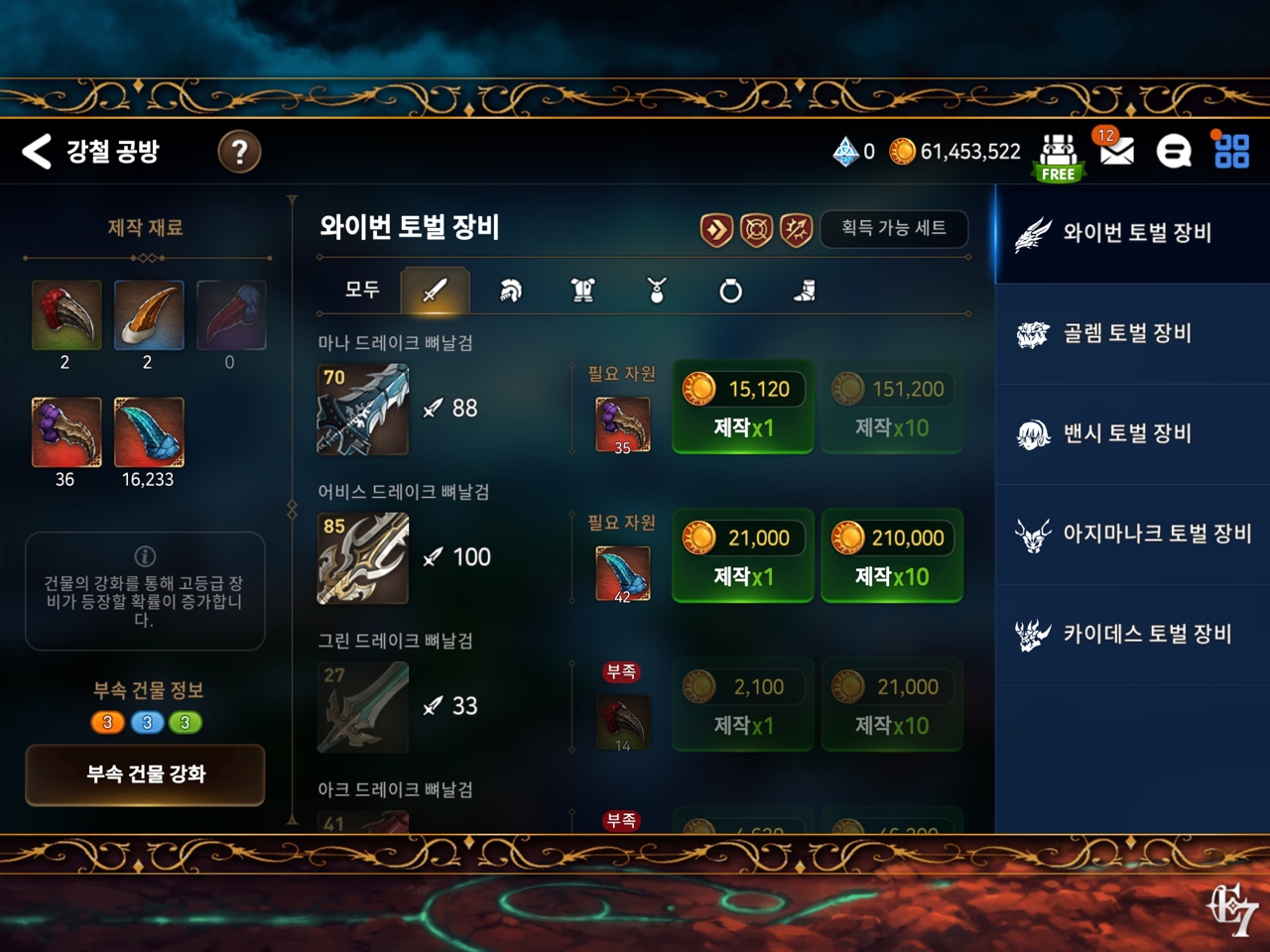Click the 부속 건물 강화 button
This screenshot has width=1270, height=952.
pyautogui.click(x=145, y=774)
